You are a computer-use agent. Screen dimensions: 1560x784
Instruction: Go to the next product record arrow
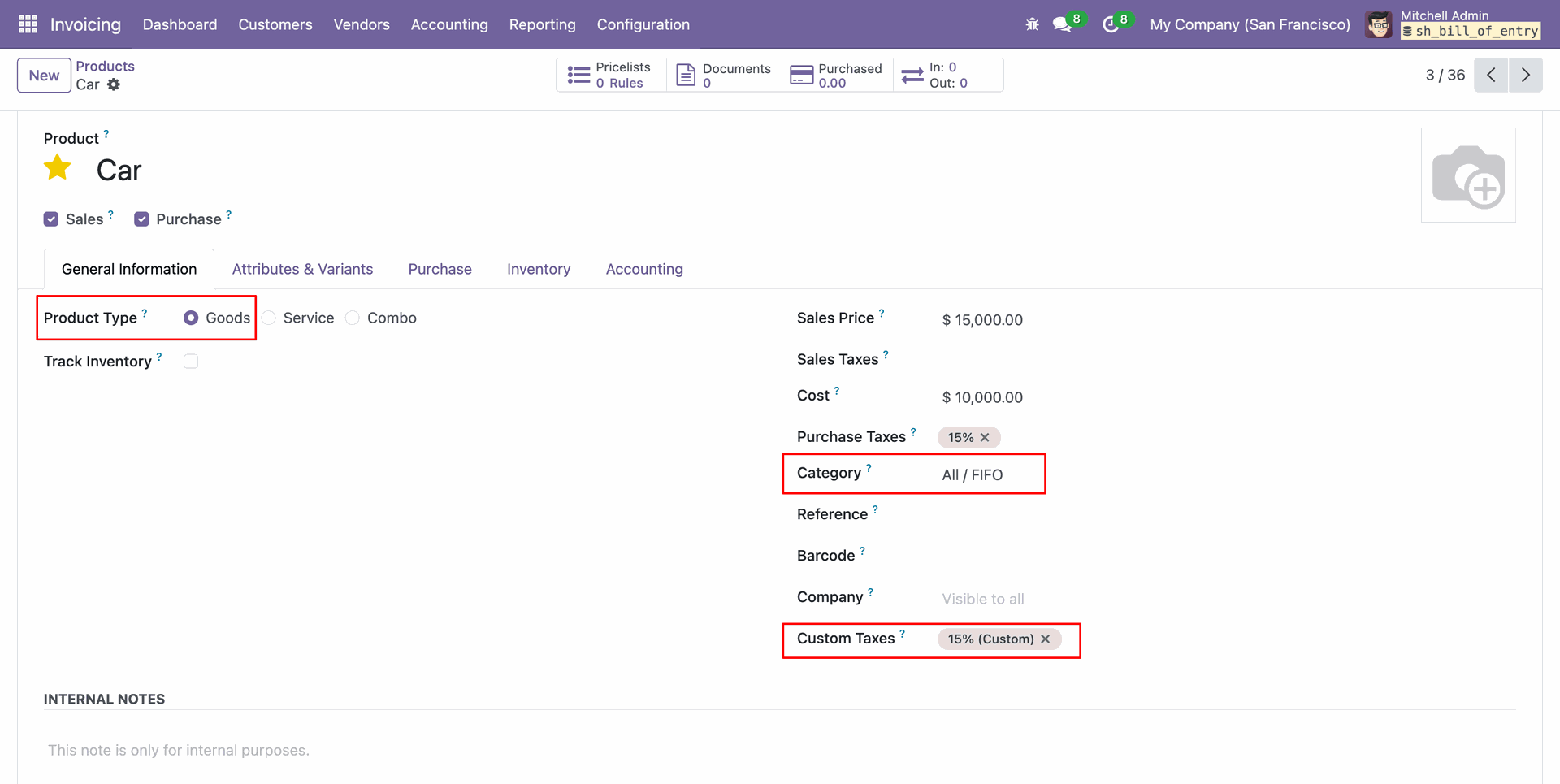tap(1525, 75)
